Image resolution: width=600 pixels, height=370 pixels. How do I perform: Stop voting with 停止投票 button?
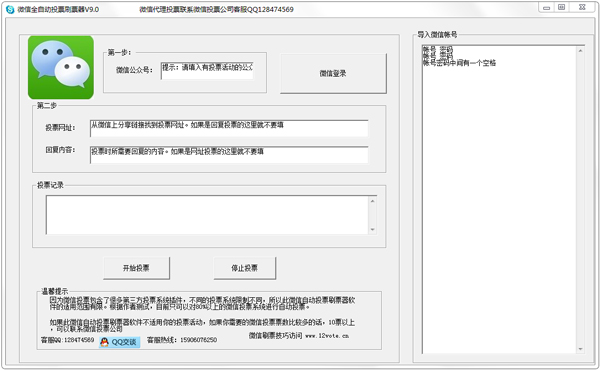(245, 268)
